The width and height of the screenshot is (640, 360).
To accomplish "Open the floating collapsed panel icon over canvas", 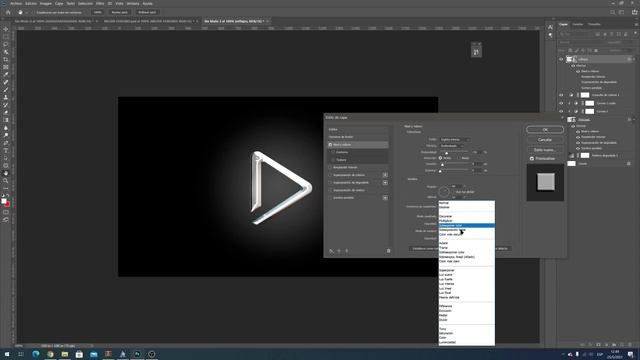I will [476, 52].
